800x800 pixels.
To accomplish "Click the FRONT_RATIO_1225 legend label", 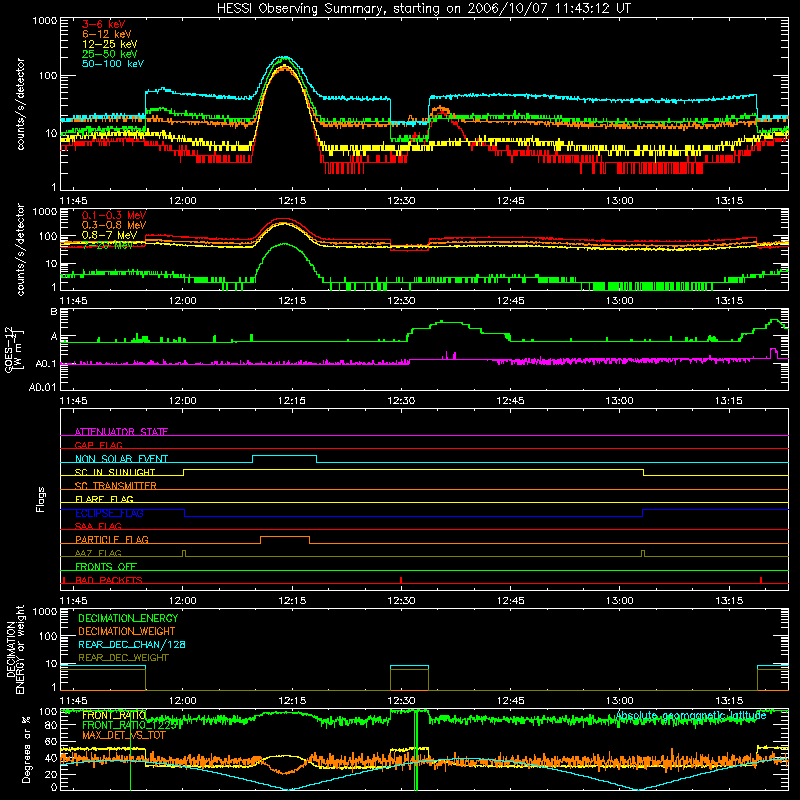I will (x=130, y=725).
